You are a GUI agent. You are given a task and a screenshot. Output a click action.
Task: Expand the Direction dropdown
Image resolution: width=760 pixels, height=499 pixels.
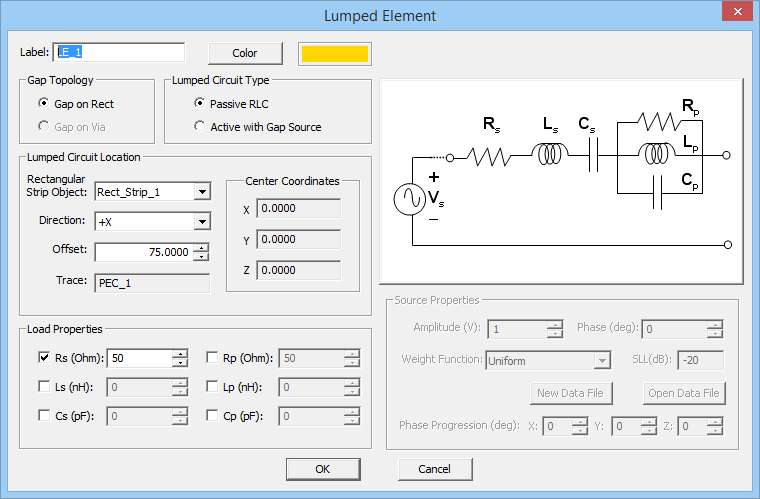coord(202,222)
